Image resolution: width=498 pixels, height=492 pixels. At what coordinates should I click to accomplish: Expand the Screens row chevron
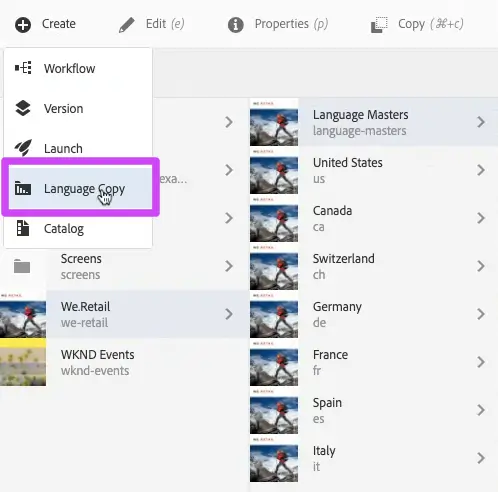(x=229, y=266)
